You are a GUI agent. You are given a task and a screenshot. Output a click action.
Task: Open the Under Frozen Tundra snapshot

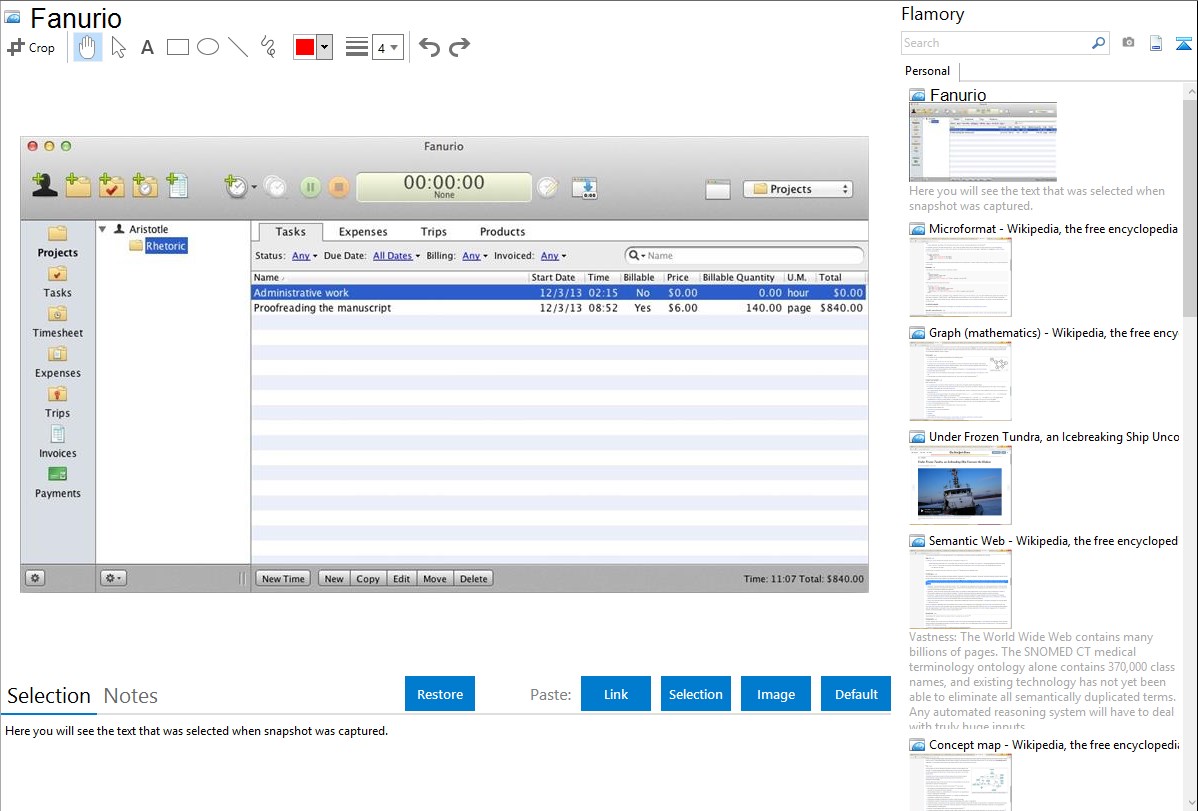[960, 485]
